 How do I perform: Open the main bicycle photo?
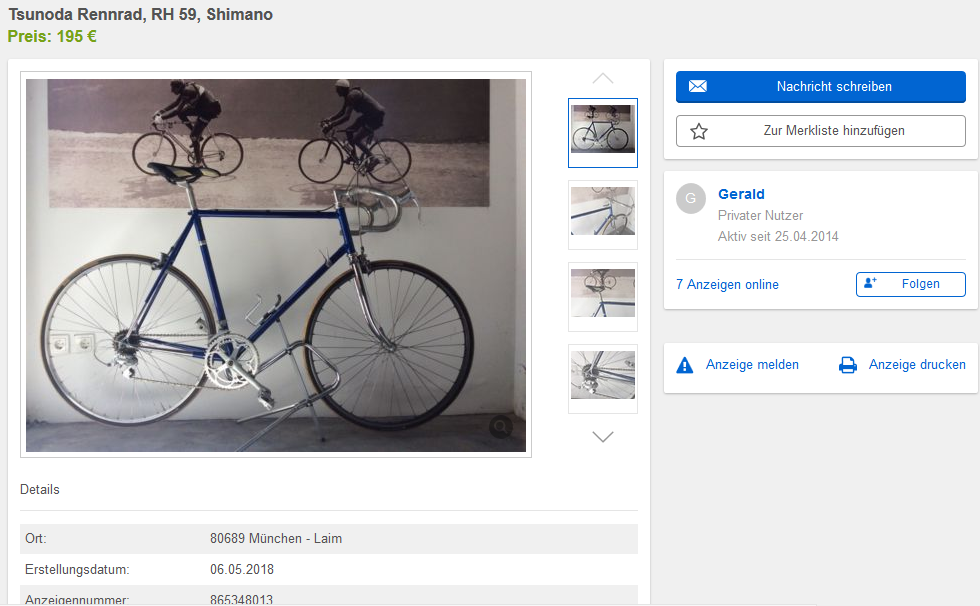click(x=275, y=265)
